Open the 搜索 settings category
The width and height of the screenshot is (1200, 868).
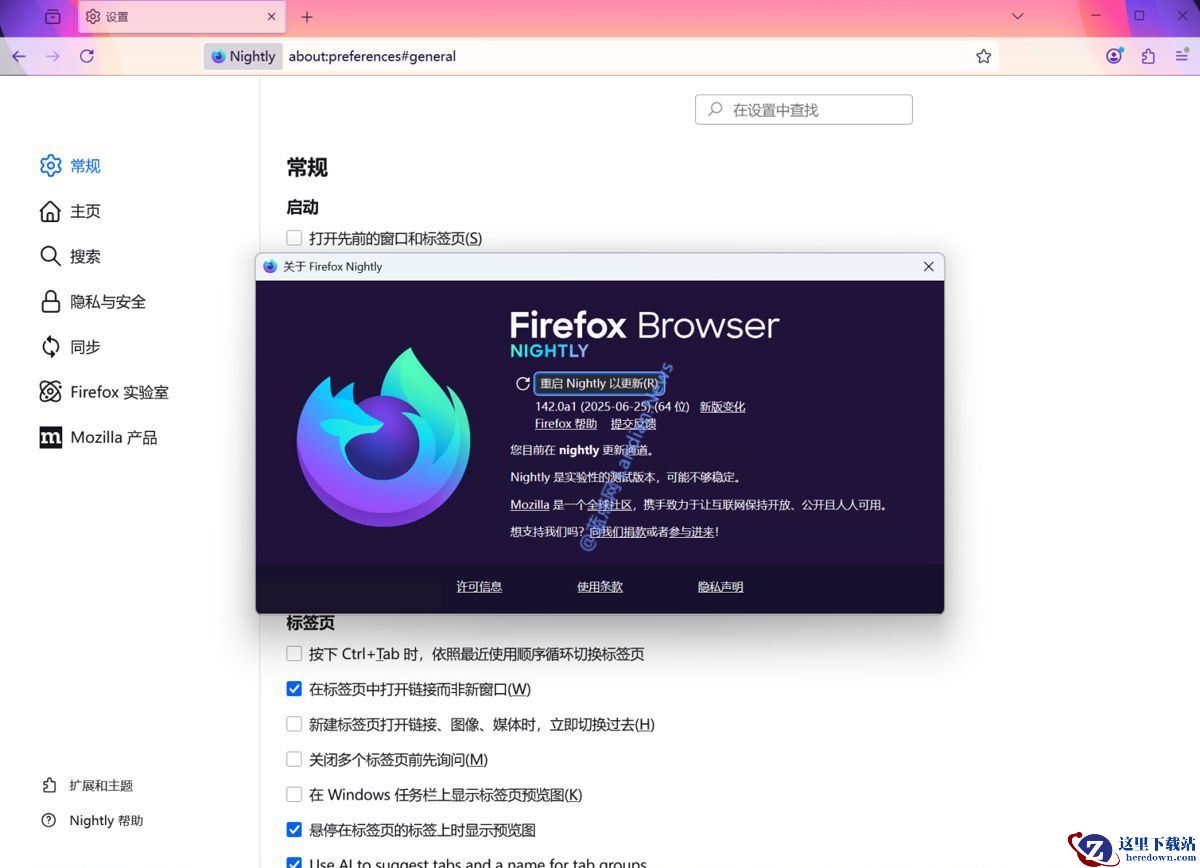point(85,257)
